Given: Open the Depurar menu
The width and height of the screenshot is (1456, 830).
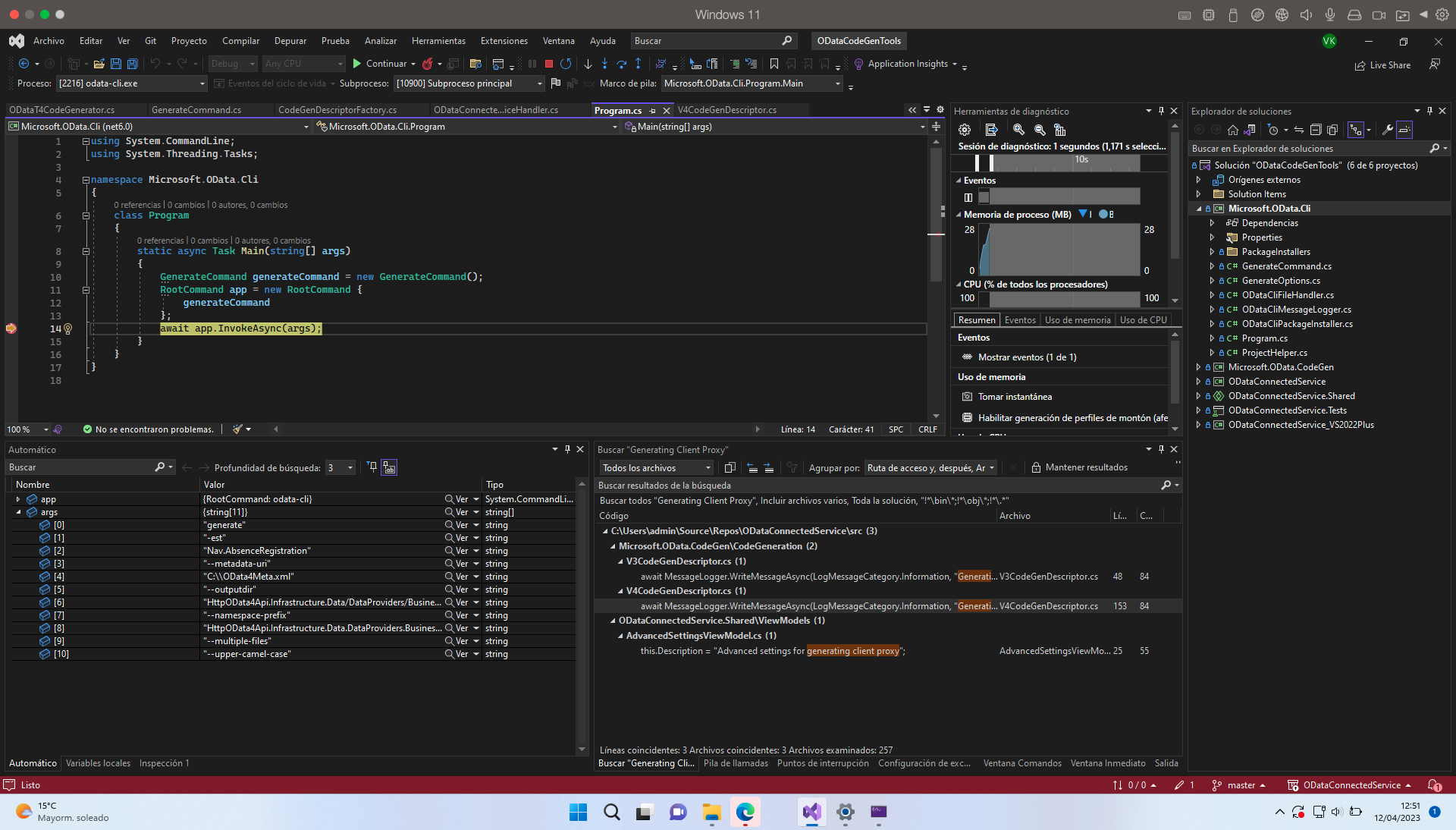Looking at the screenshot, I should click(x=290, y=41).
